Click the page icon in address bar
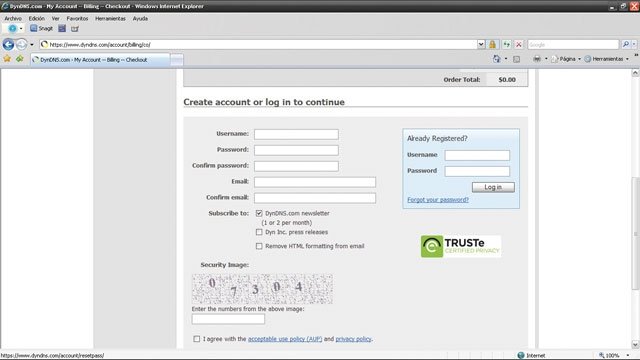Image resolution: width=640 pixels, height=360 pixels. click(x=44, y=44)
